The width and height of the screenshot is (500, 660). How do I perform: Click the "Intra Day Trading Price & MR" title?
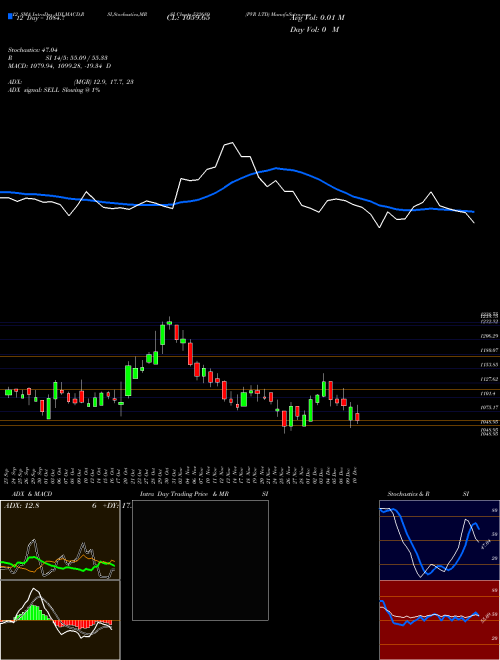[x=184, y=494]
